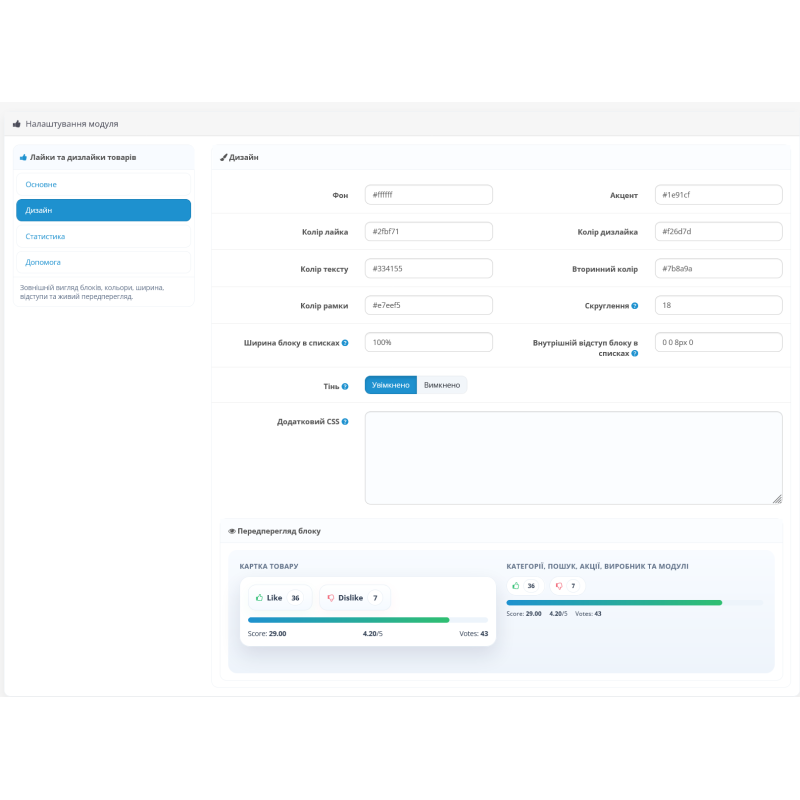Click inside the Додатковий CSS textarea
This screenshot has width=800, height=800.
[x=573, y=458]
